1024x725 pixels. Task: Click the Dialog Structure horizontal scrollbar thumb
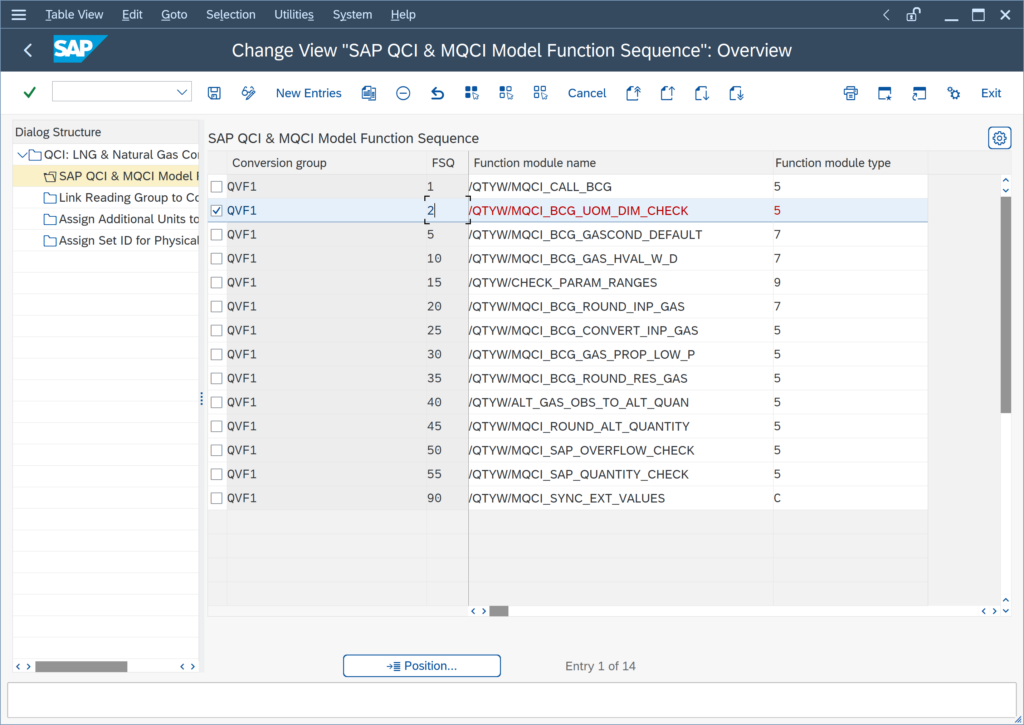pyautogui.click(x=81, y=666)
